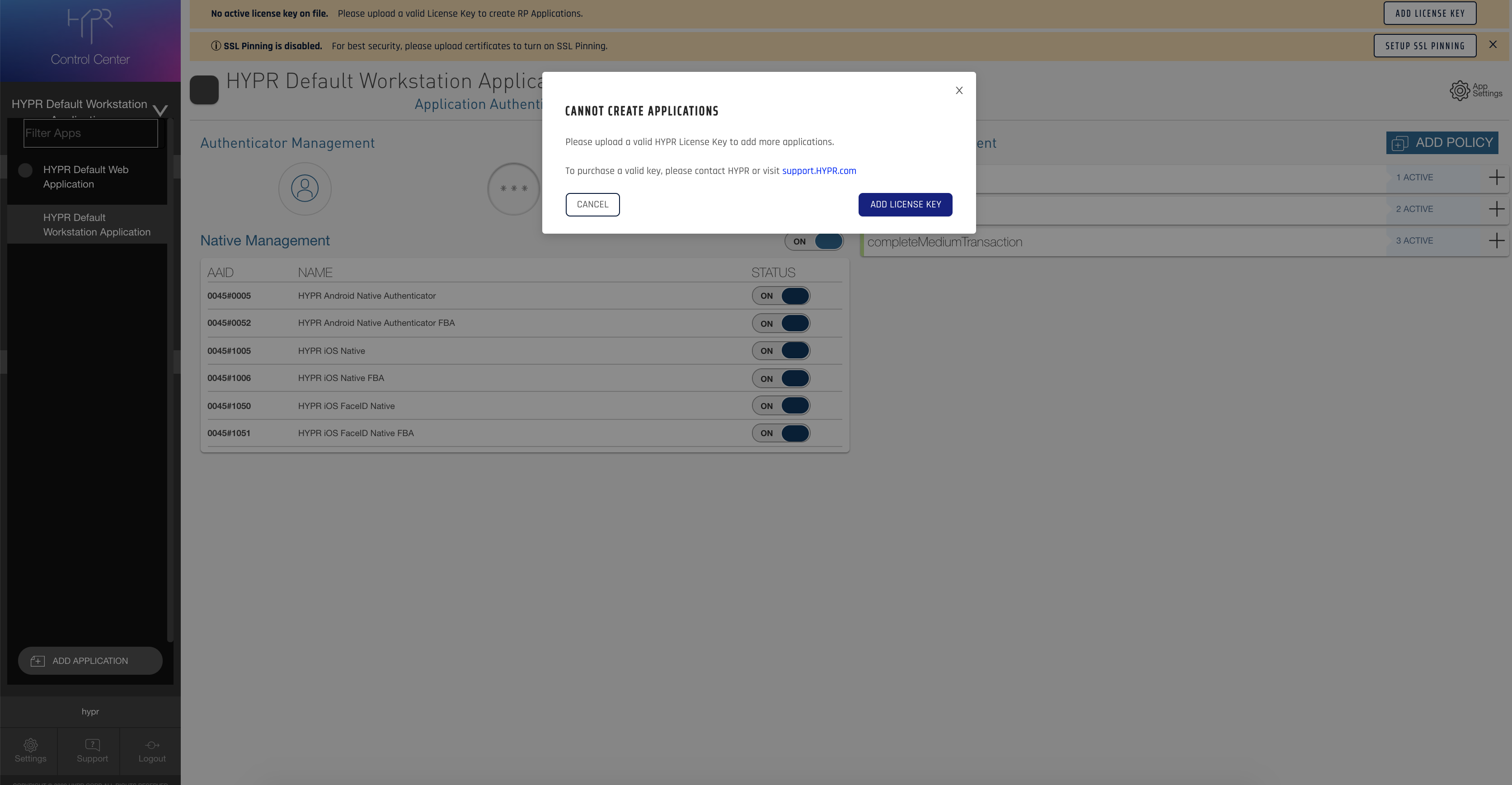Screen dimensions: 1512x785
Task: Open Settings from the bottom sidebar
Action: pos(30,750)
